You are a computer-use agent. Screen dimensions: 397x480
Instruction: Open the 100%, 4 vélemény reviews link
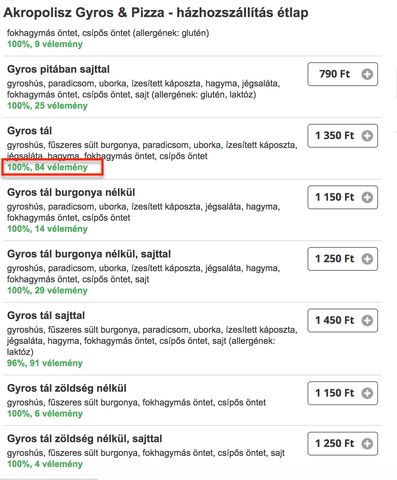tap(45, 464)
